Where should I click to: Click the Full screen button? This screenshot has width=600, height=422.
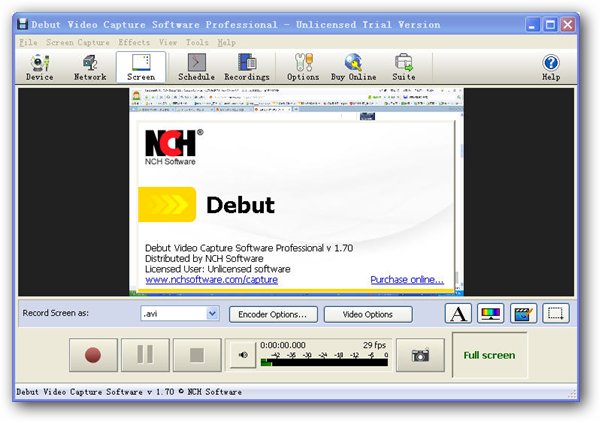click(x=489, y=355)
